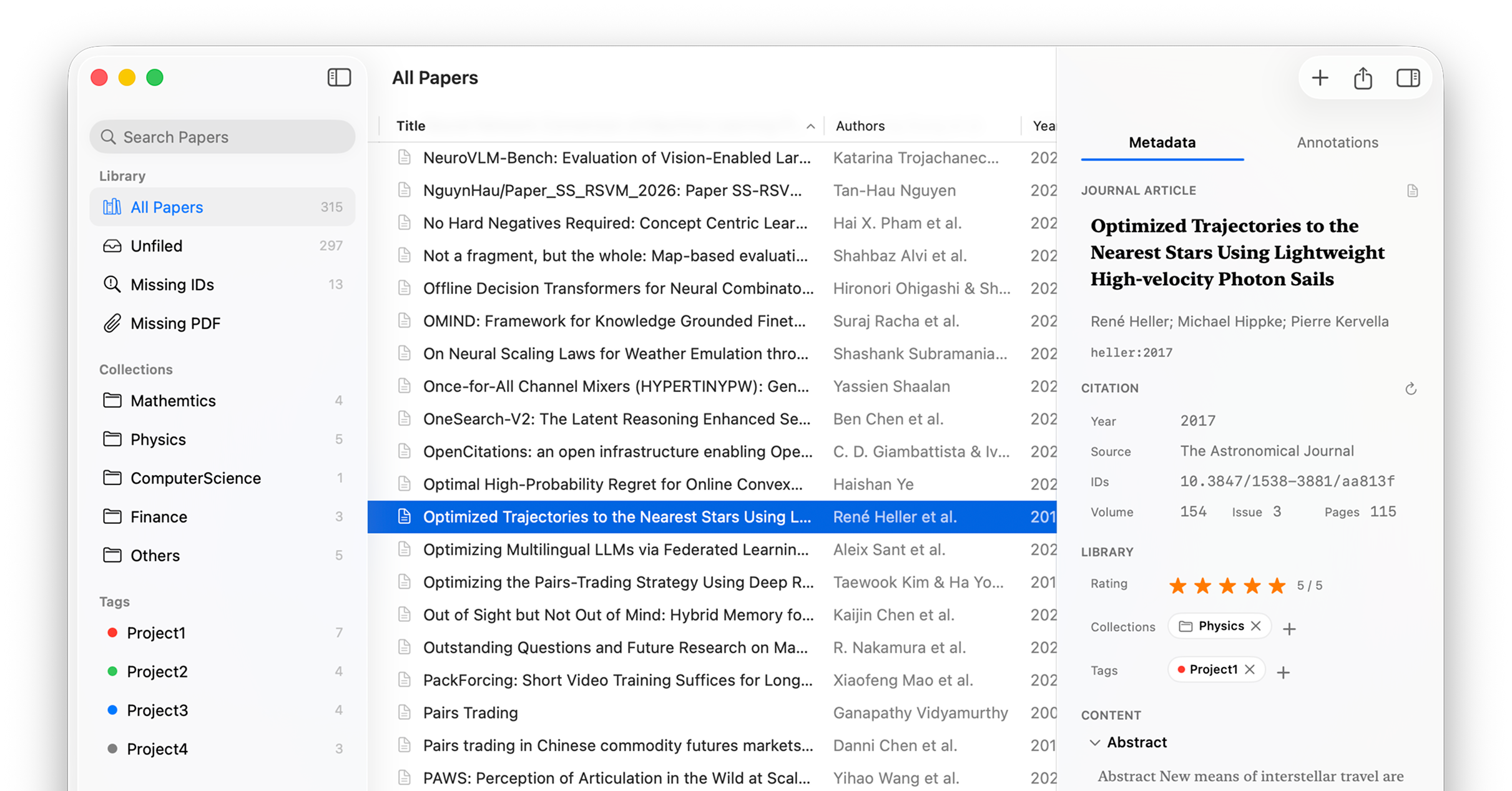The image size is (1512, 791).
Task: Click the green Project2 tag dot
Action: pos(112,671)
